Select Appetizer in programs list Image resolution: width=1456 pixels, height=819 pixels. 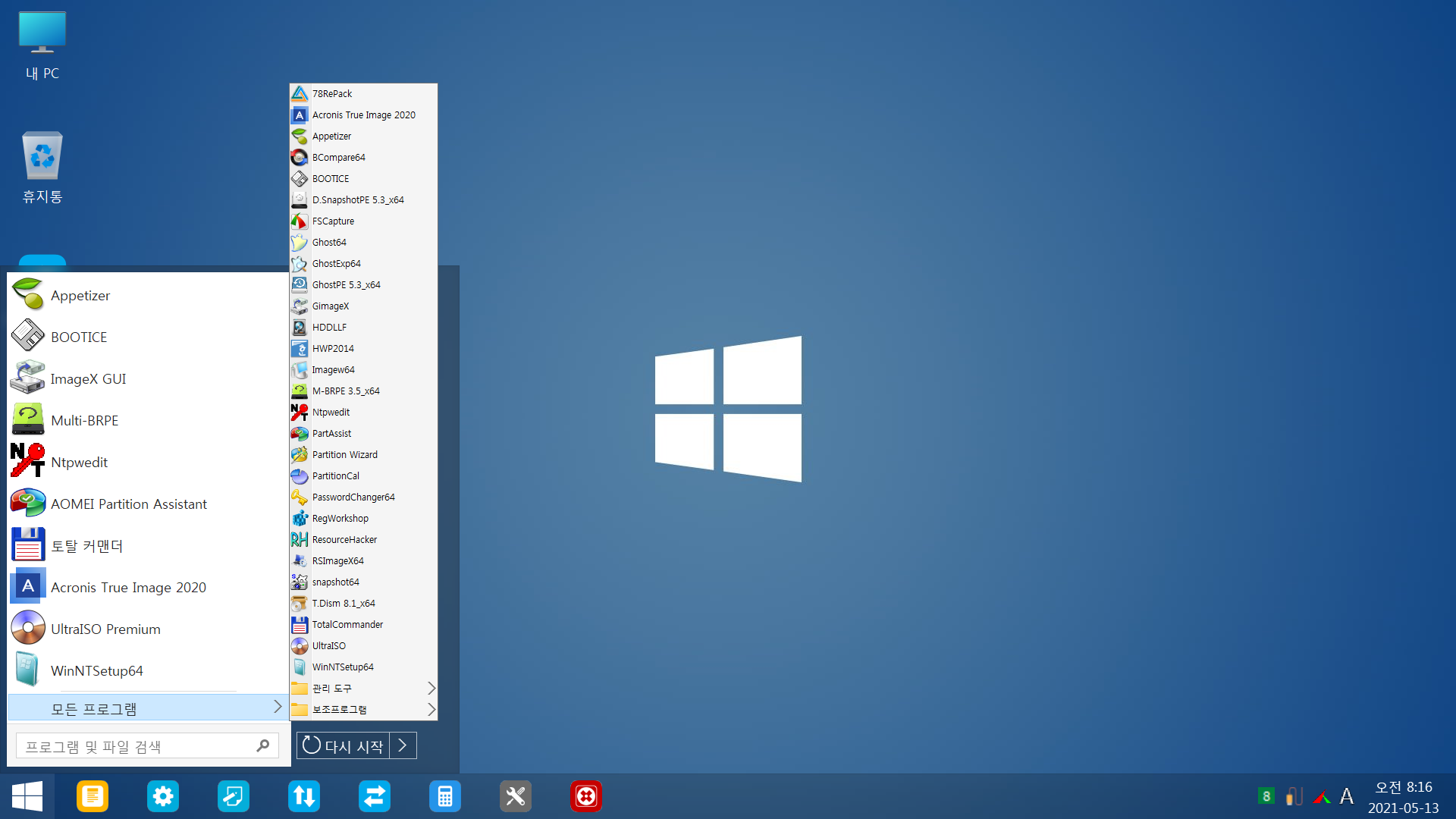click(x=363, y=136)
